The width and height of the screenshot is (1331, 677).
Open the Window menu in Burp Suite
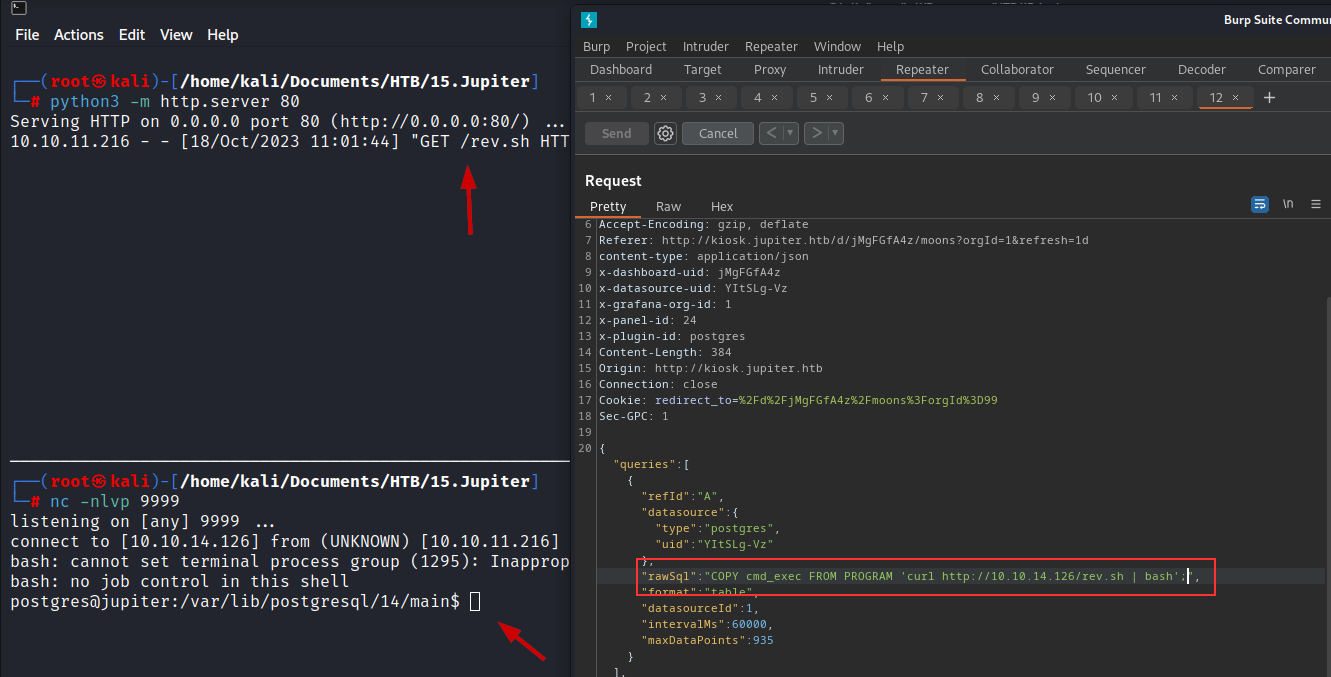point(837,46)
